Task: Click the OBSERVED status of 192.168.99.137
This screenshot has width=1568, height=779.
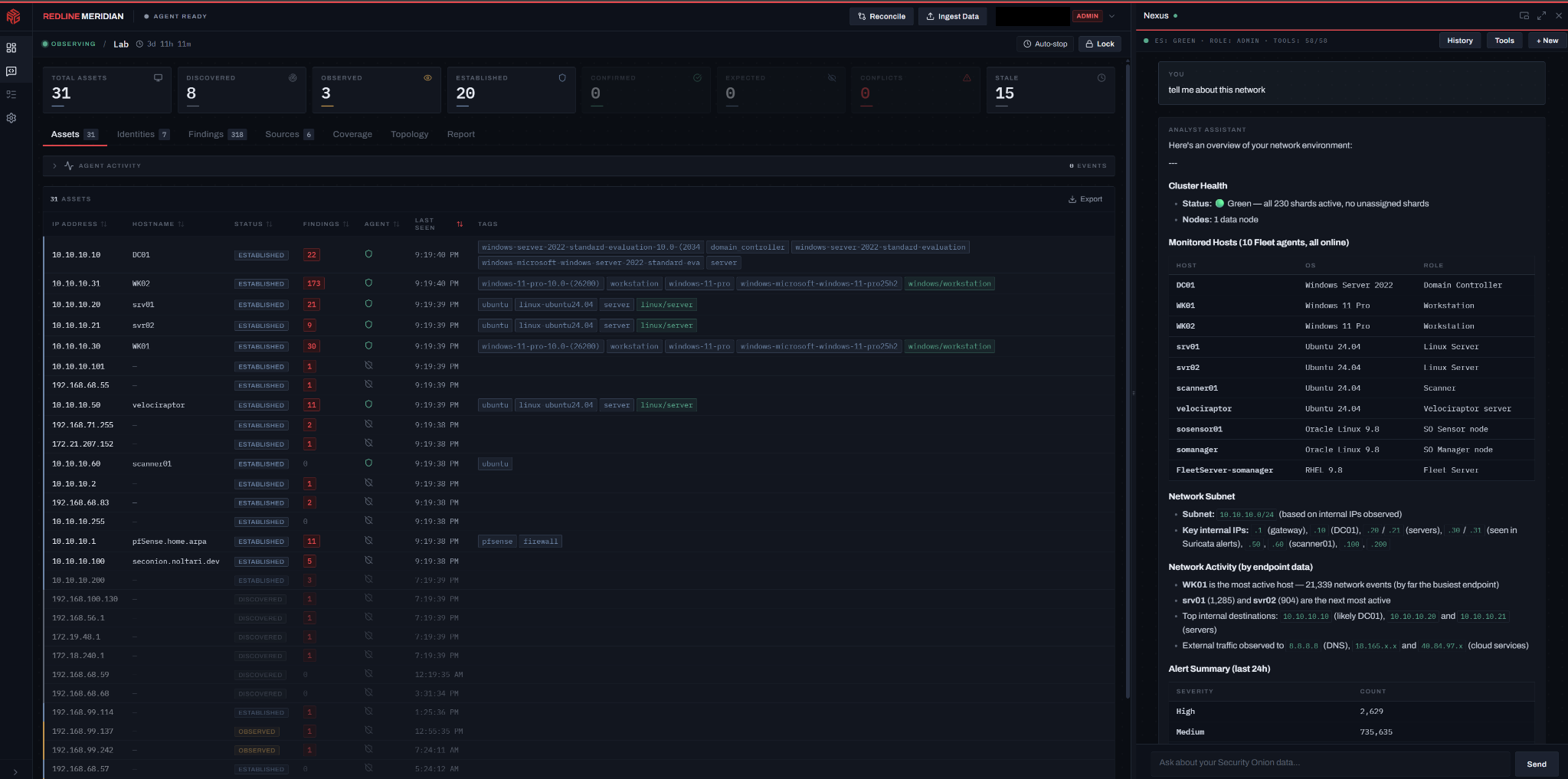Action: tap(257, 732)
